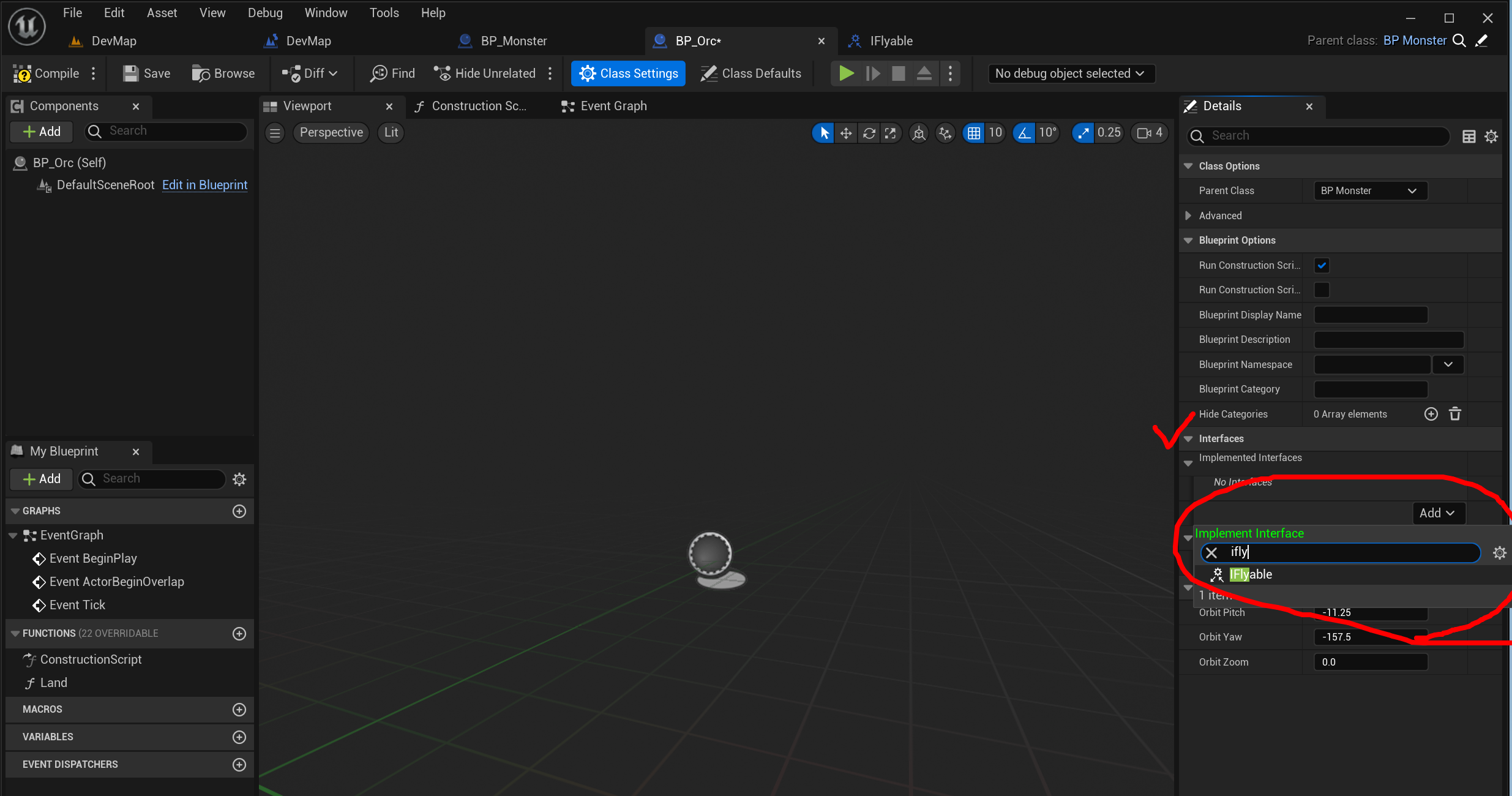Expand the Advanced section in Details
The width and height of the screenshot is (1512, 796).
tap(1188, 216)
